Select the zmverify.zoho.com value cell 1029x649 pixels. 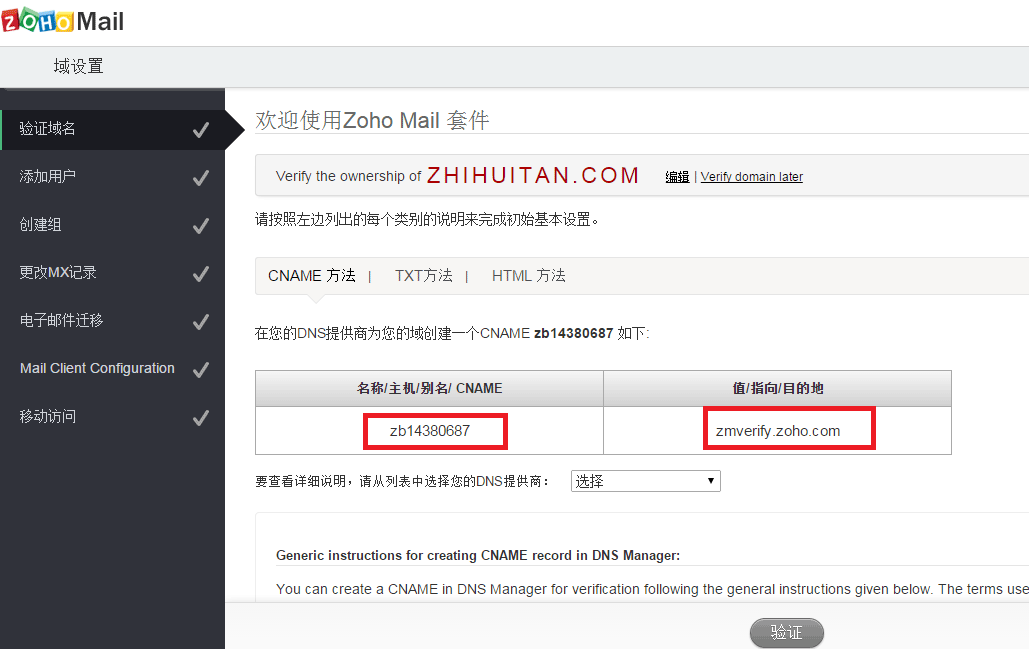pyautogui.click(x=778, y=431)
